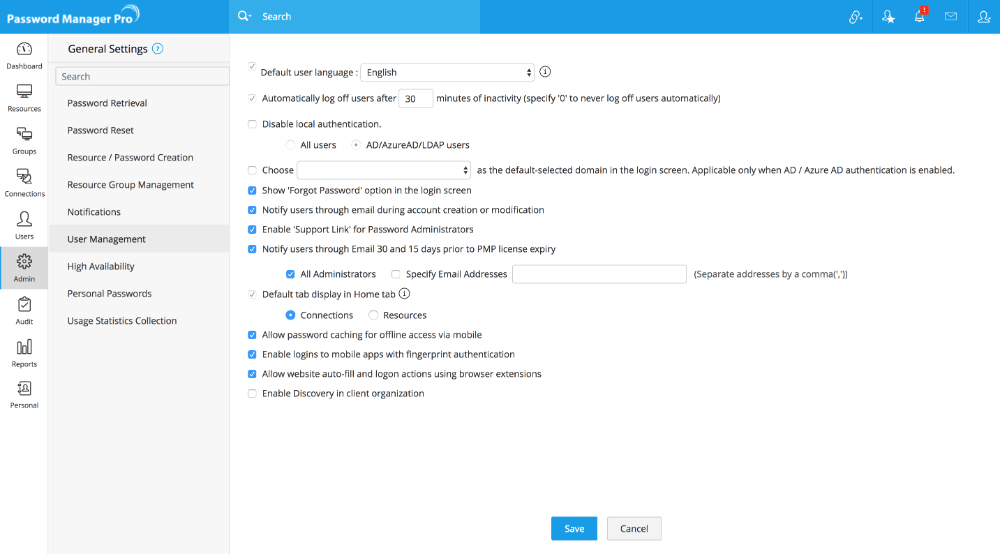Screen dimensions: 1000x554
Task: Toggle Default tab display checkbox
Action: click(252, 294)
